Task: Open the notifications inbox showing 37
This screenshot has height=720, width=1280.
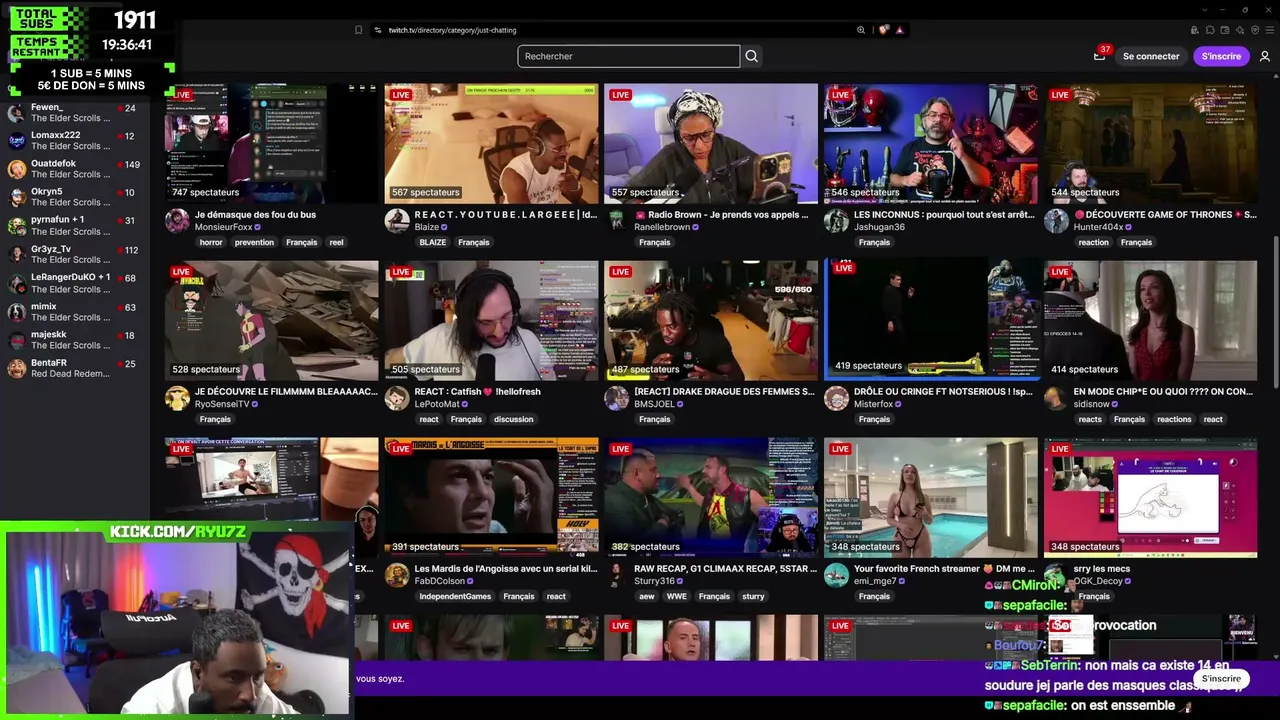Action: click(1100, 55)
